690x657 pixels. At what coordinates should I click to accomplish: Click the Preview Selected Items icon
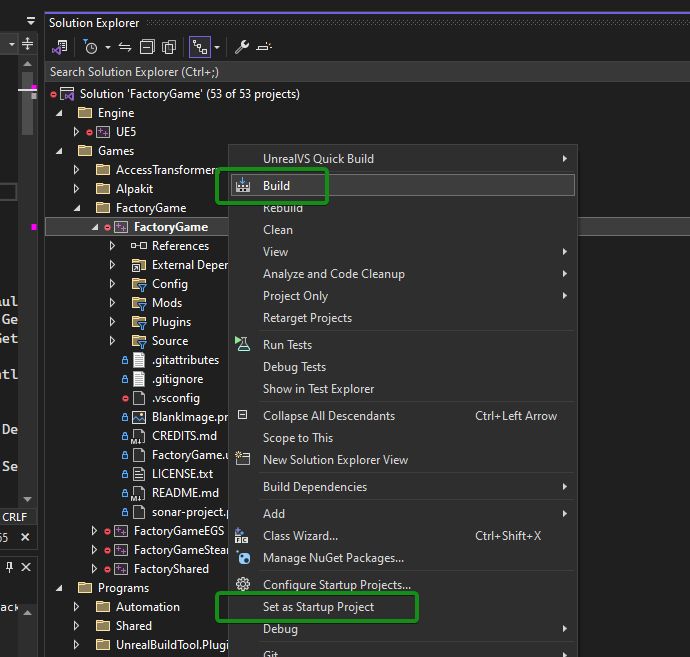coord(264,47)
